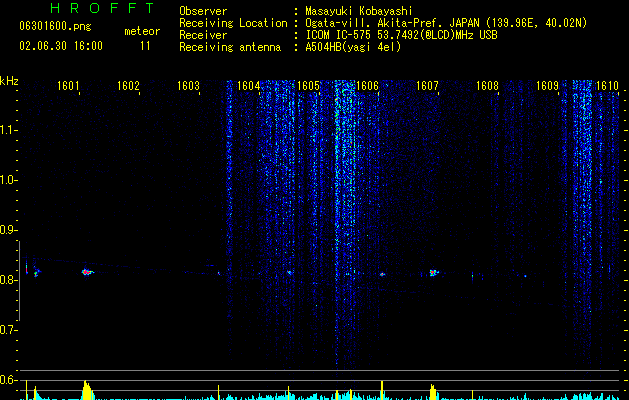Click the 1601 time marker
This screenshot has width=629, height=400.
tap(68, 85)
